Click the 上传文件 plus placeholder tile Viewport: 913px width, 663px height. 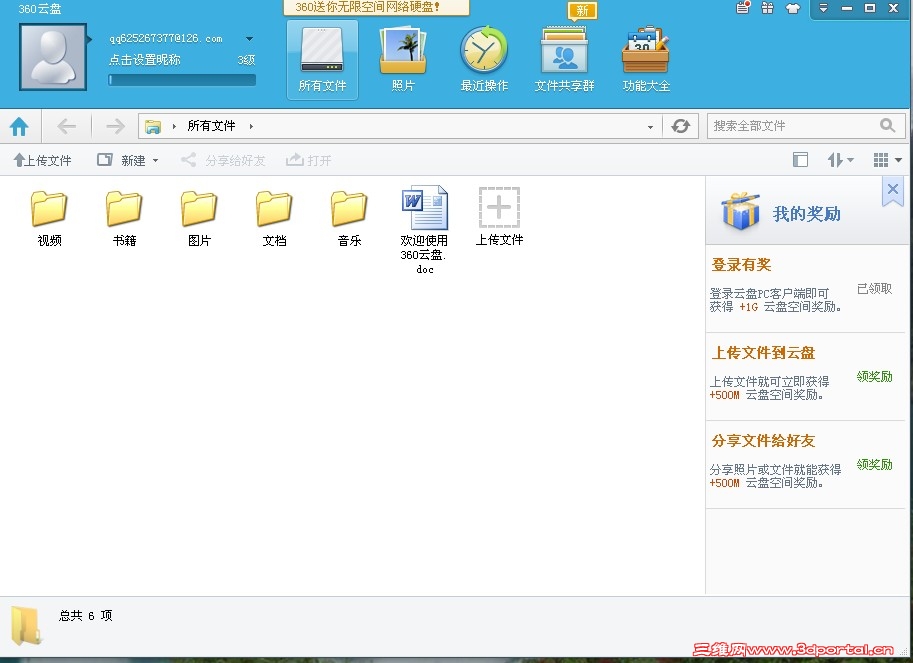[x=499, y=216]
